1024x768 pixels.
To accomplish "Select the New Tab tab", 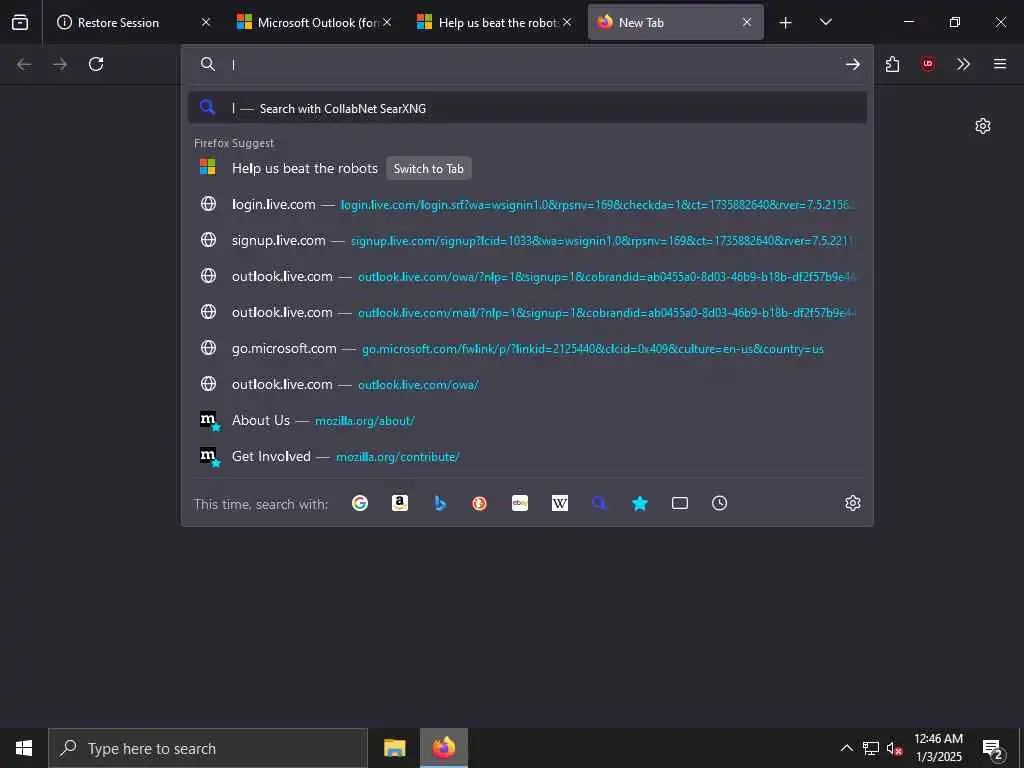I will 675,22.
